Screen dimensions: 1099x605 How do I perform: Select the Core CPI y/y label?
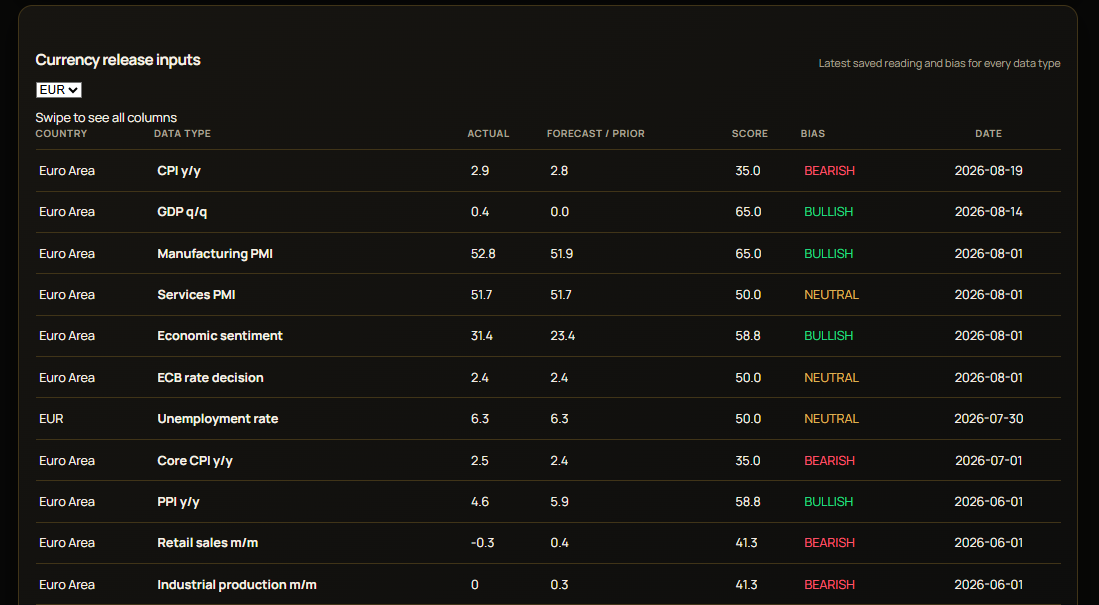pyautogui.click(x=195, y=461)
